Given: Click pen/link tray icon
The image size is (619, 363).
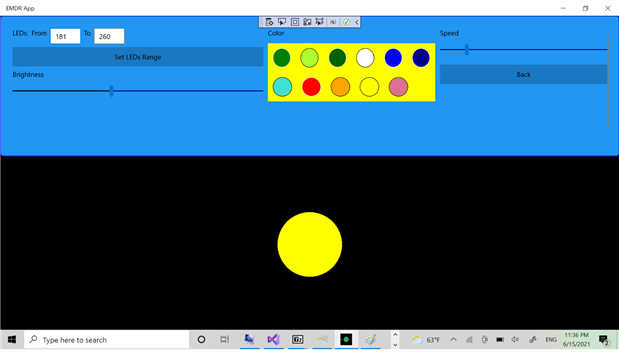Looking at the screenshot, I should coord(533,339).
